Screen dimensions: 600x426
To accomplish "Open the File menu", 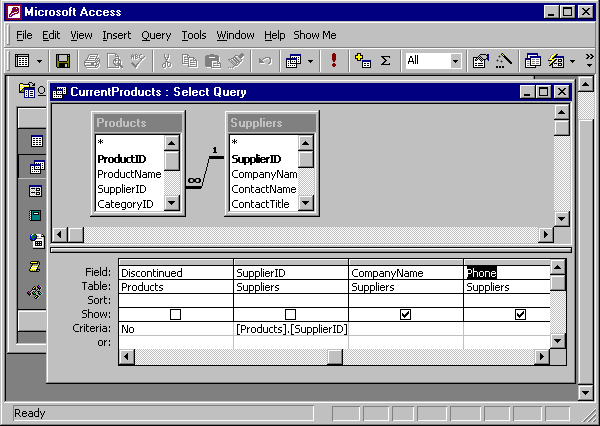I will [24, 35].
